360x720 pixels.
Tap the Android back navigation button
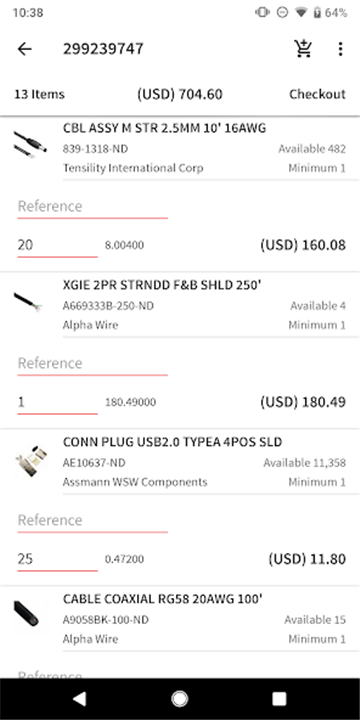coord(79,698)
